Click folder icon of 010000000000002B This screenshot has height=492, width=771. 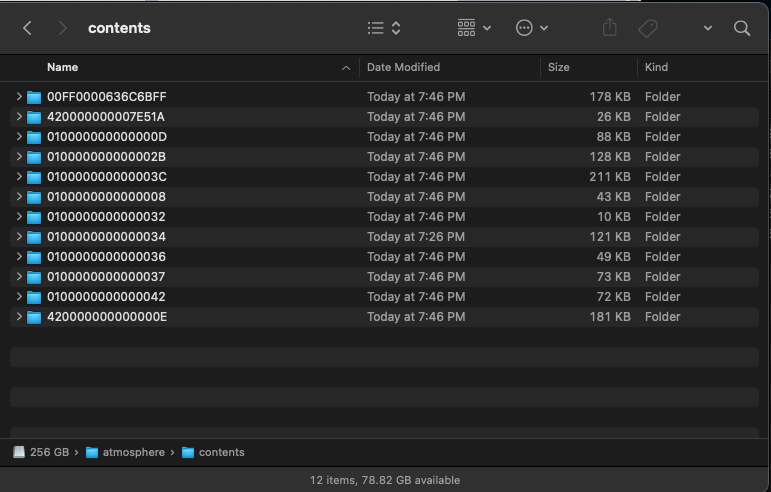[x=34, y=157]
